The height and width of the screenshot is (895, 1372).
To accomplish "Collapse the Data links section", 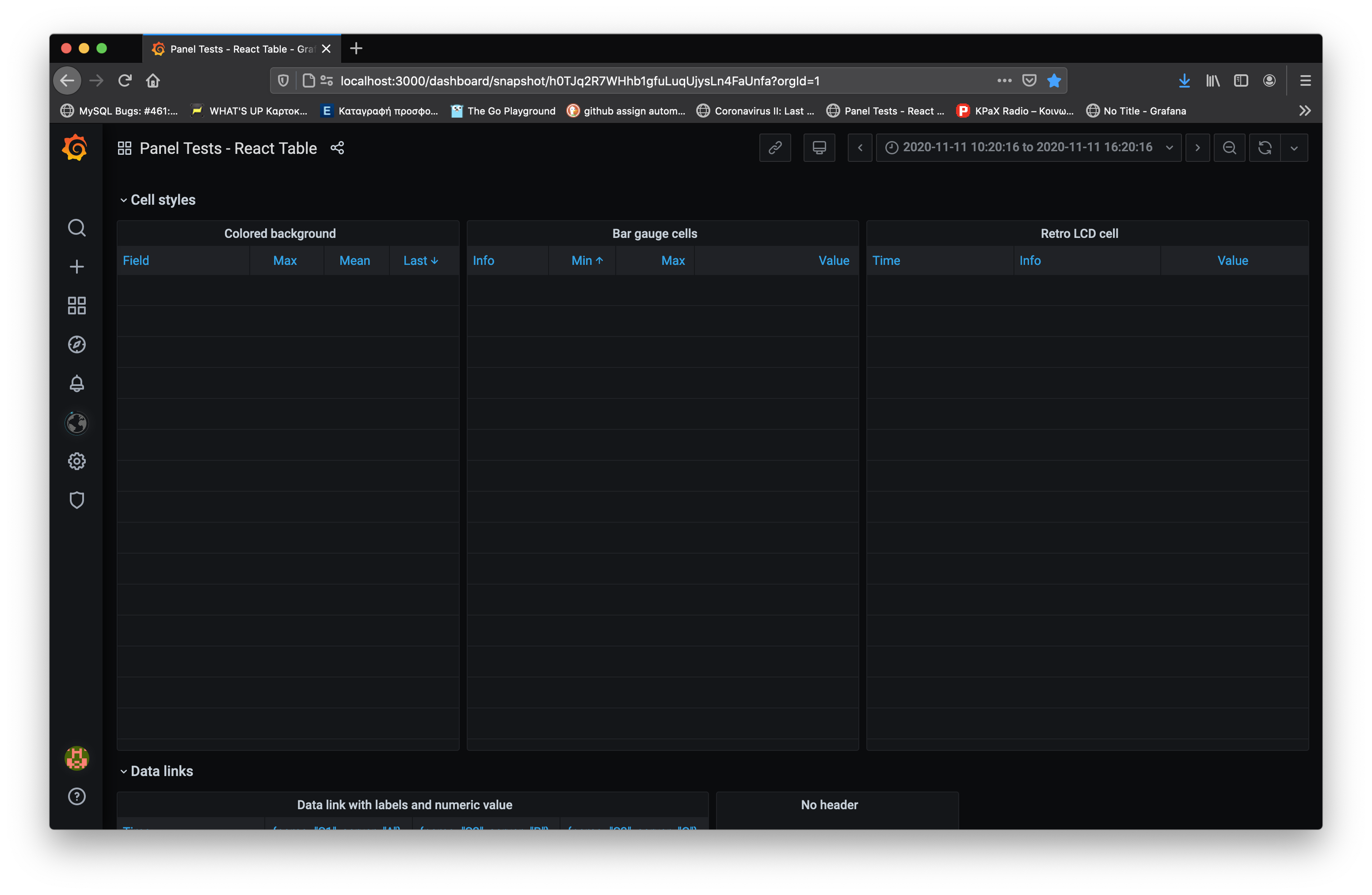I will coord(156,771).
